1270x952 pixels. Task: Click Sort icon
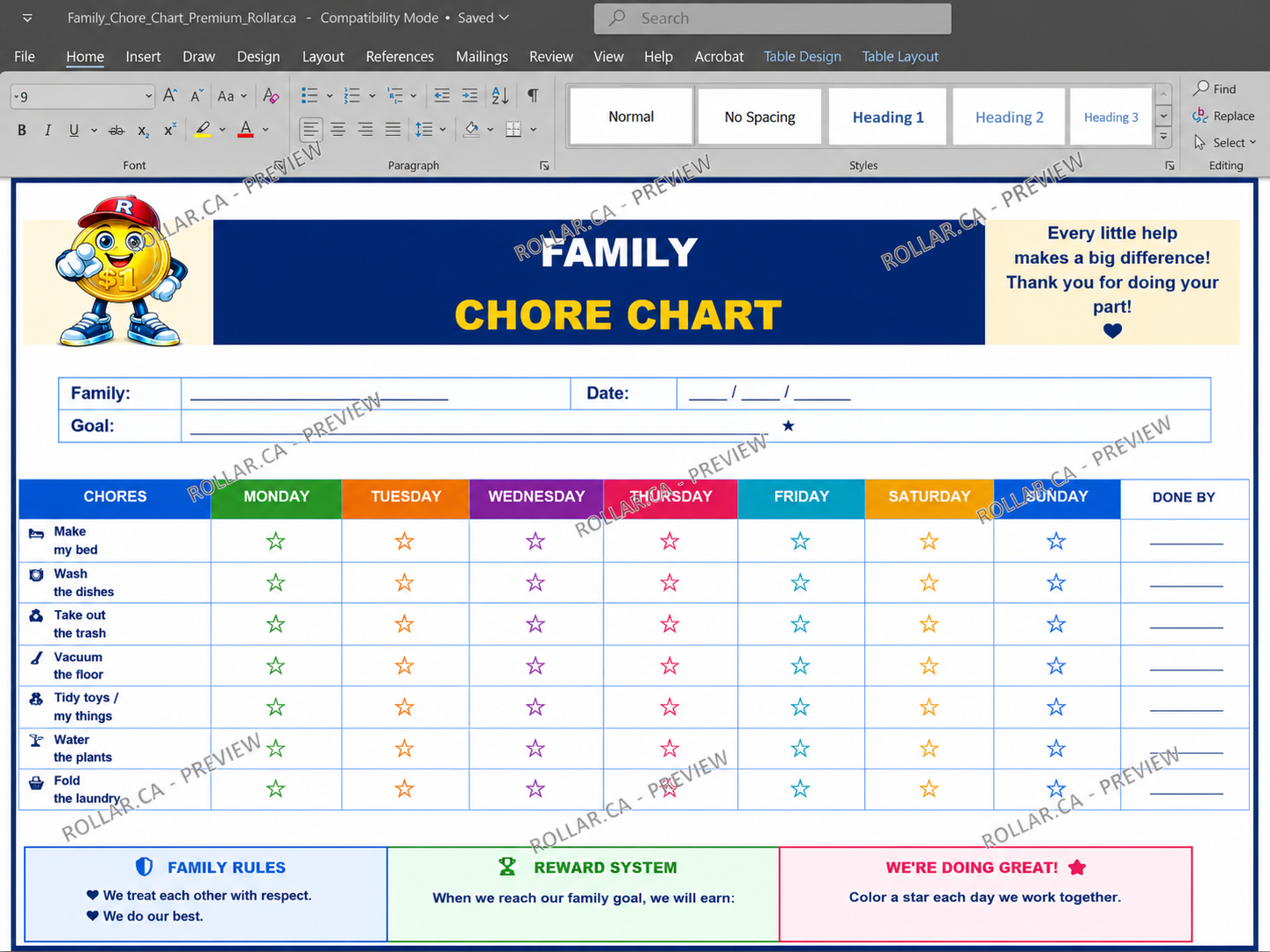click(x=500, y=96)
